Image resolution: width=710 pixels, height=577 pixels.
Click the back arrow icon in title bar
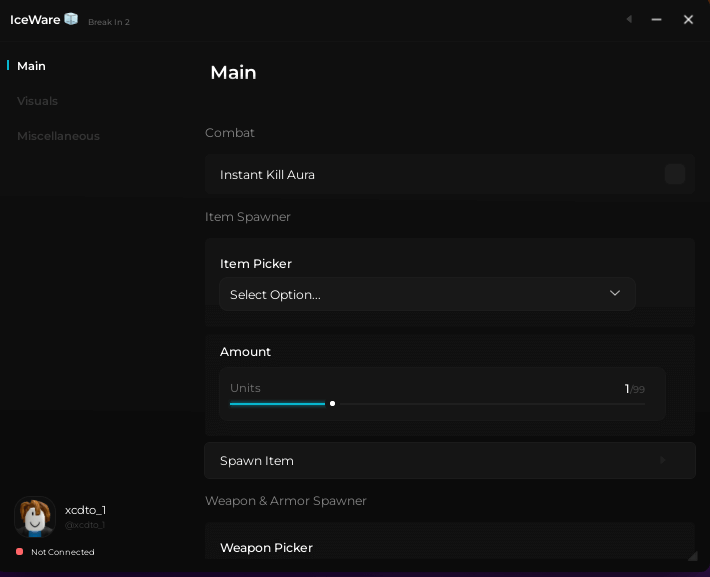pos(628,19)
